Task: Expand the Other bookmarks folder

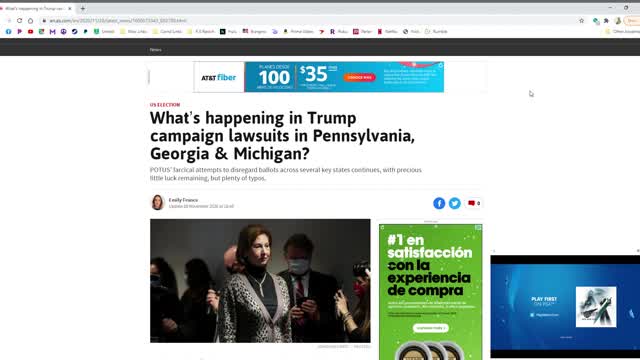Action: pos(622,31)
